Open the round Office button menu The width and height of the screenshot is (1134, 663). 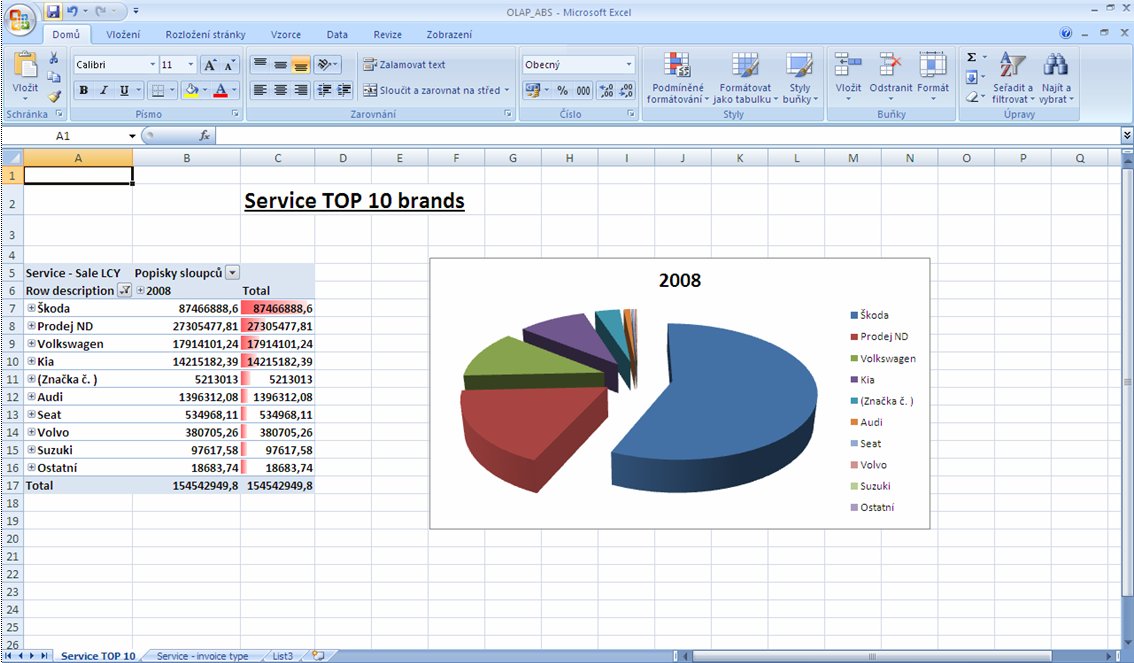click(20, 20)
